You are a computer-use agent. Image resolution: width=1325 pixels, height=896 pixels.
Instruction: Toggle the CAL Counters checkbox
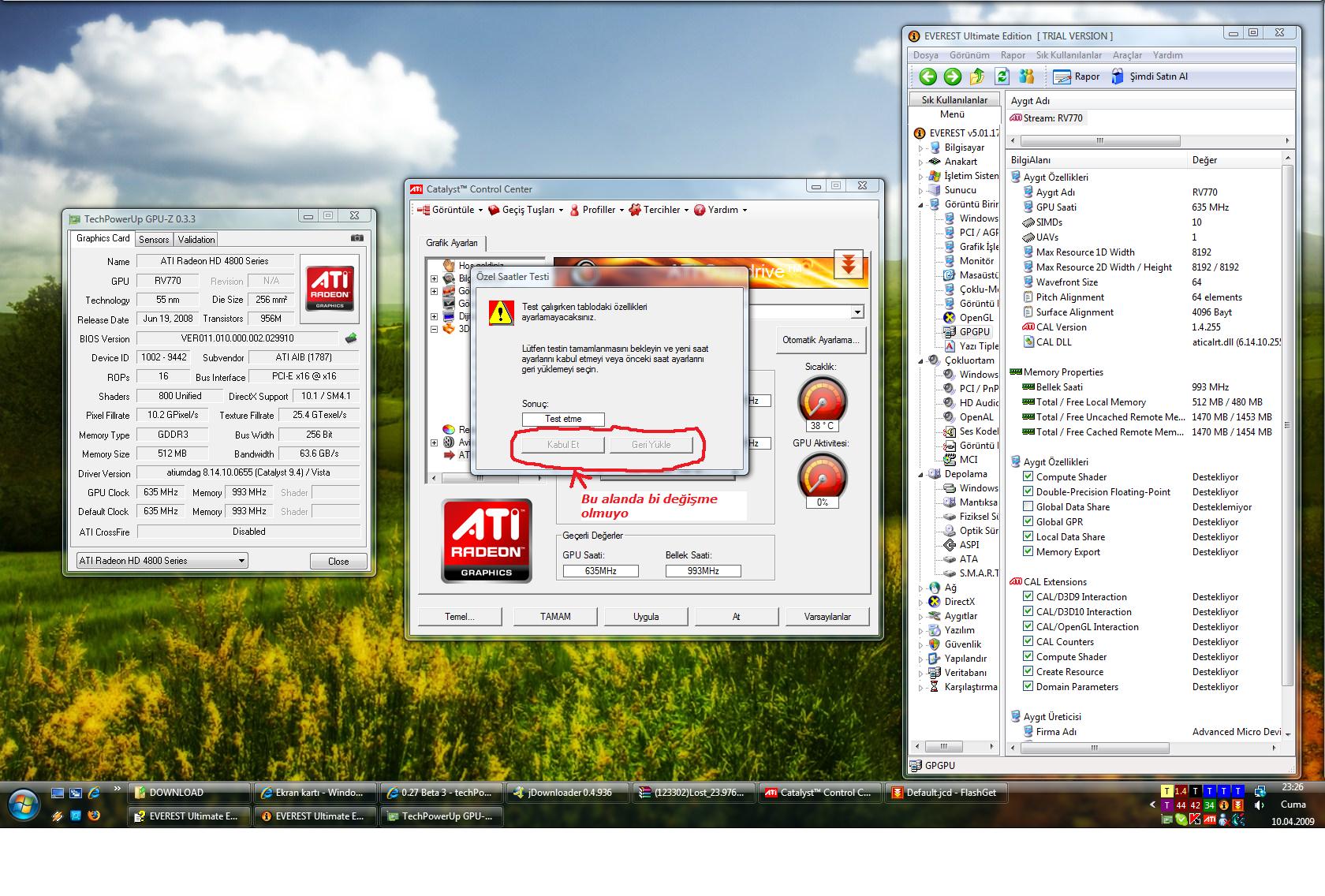tap(1028, 641)
